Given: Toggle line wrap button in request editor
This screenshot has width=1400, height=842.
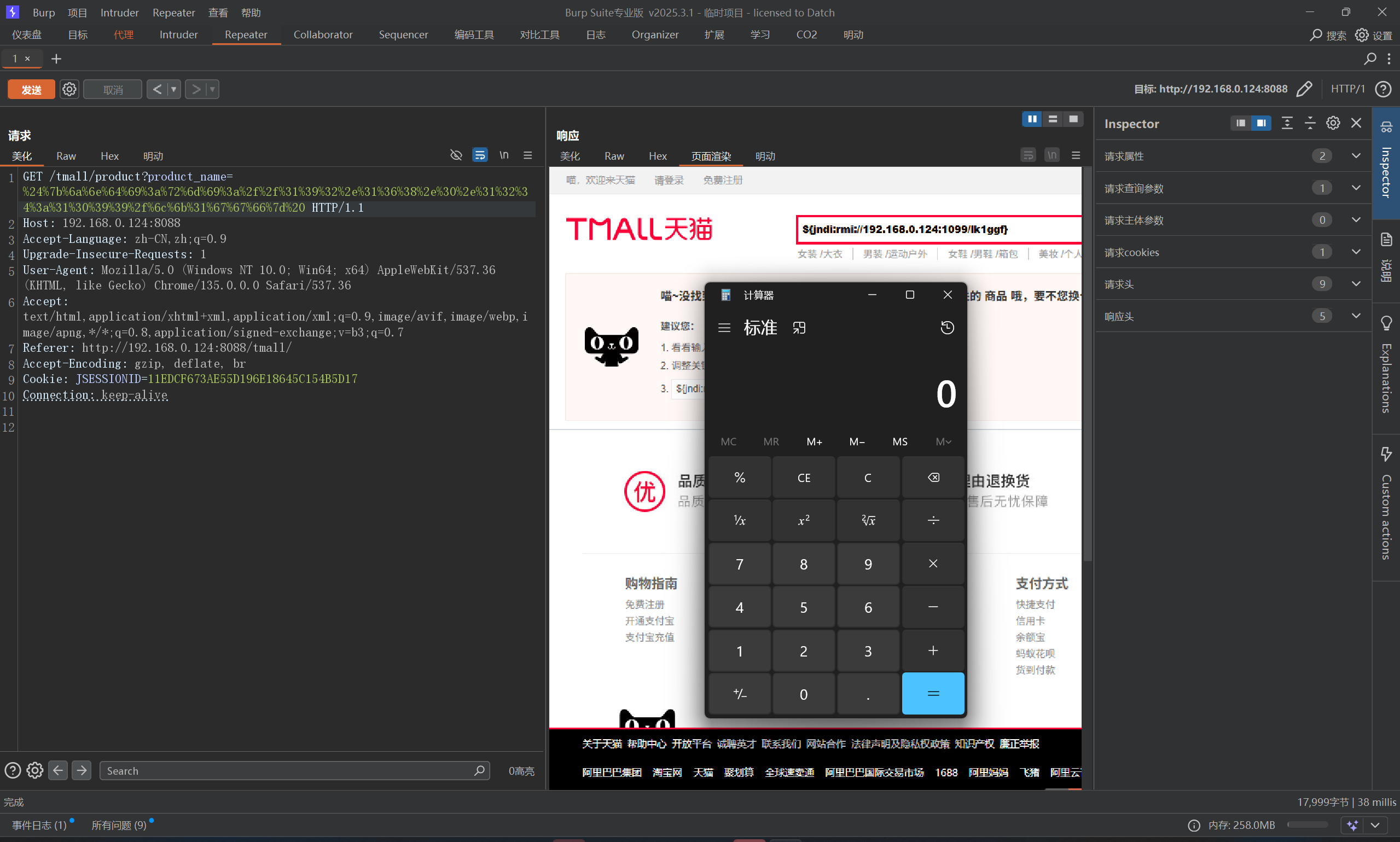Looking at the screenshot, I should [x=479, y=155].
